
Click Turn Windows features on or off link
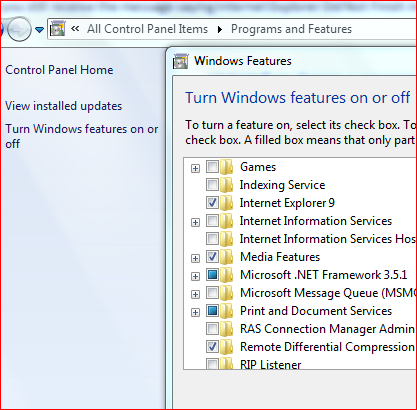(x=82, y=136)
